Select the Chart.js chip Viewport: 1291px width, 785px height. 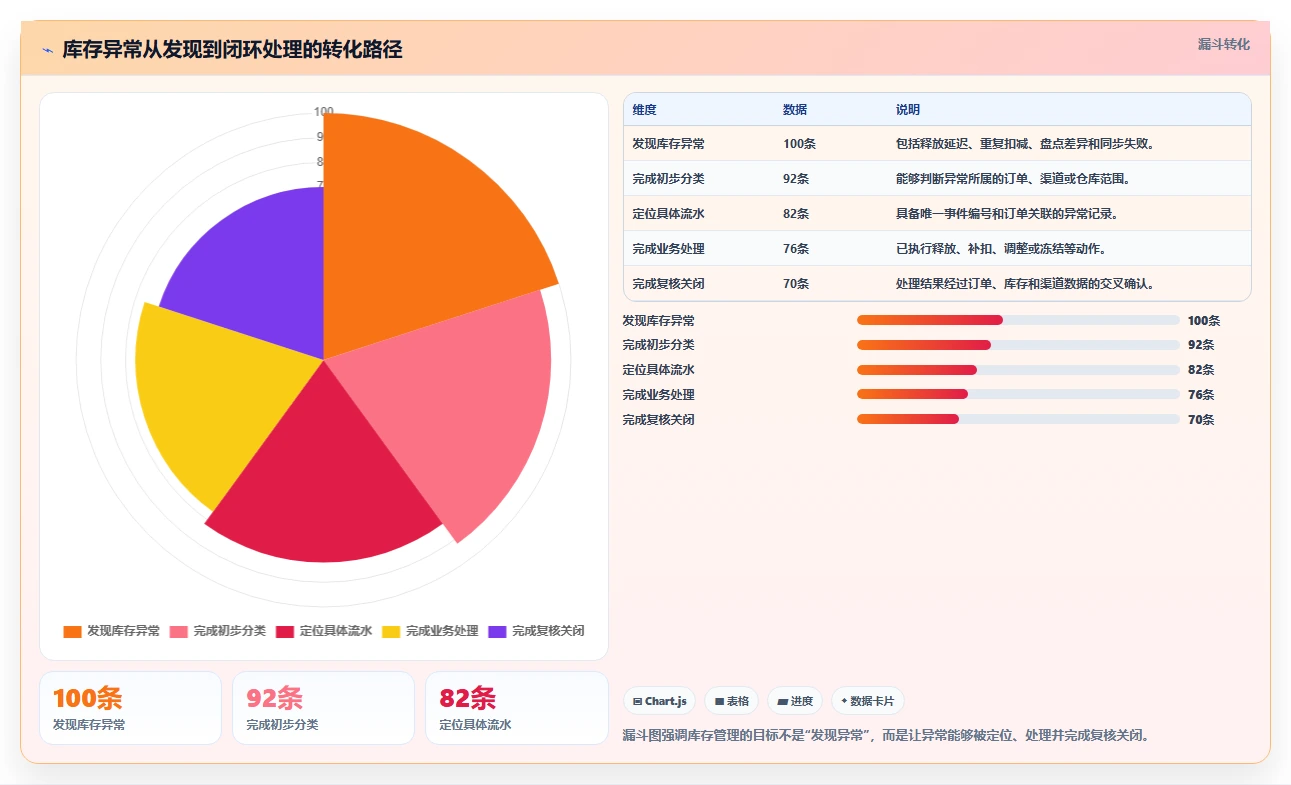pyautogui.click(x=659, y=701)
